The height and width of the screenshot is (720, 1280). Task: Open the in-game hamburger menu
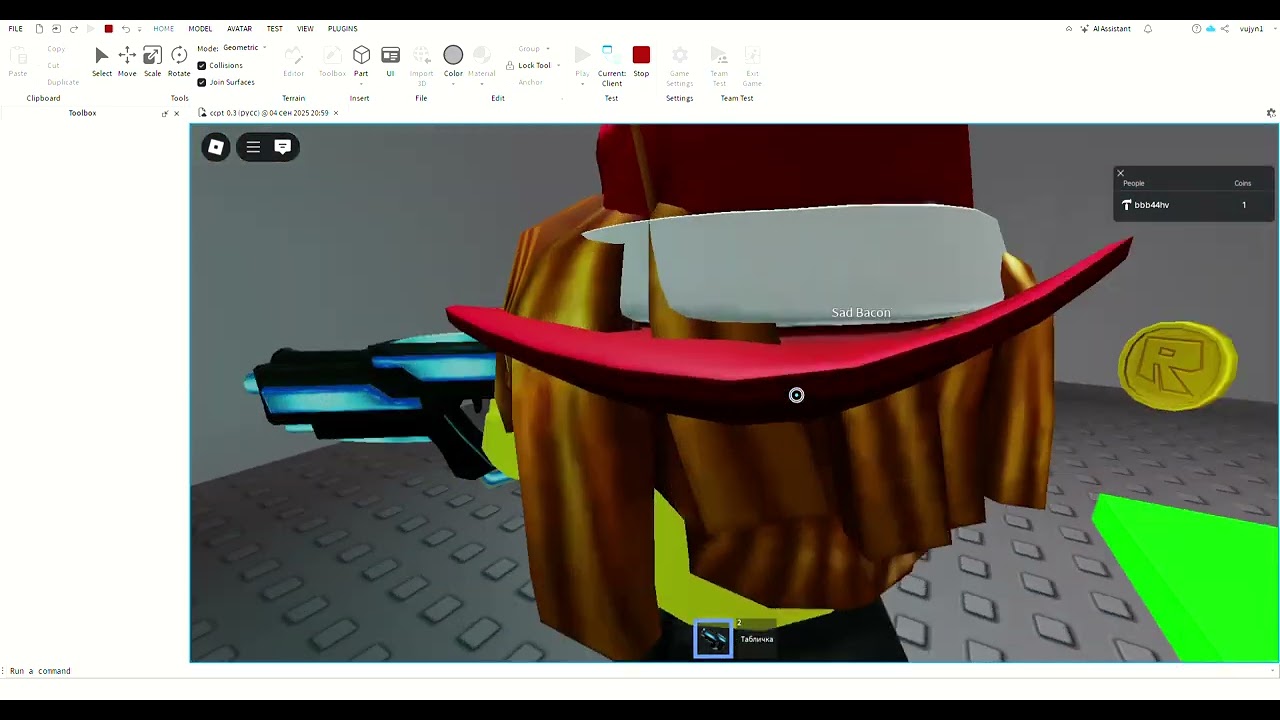pyautogui.click(x=253, y=147)
